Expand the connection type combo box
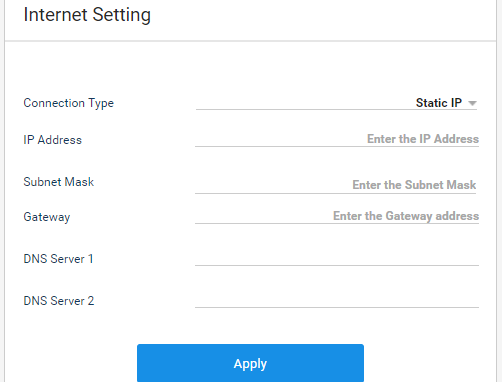Image resolution: width=502 pixels, height=382 pixels. click(x=336, y=103)
